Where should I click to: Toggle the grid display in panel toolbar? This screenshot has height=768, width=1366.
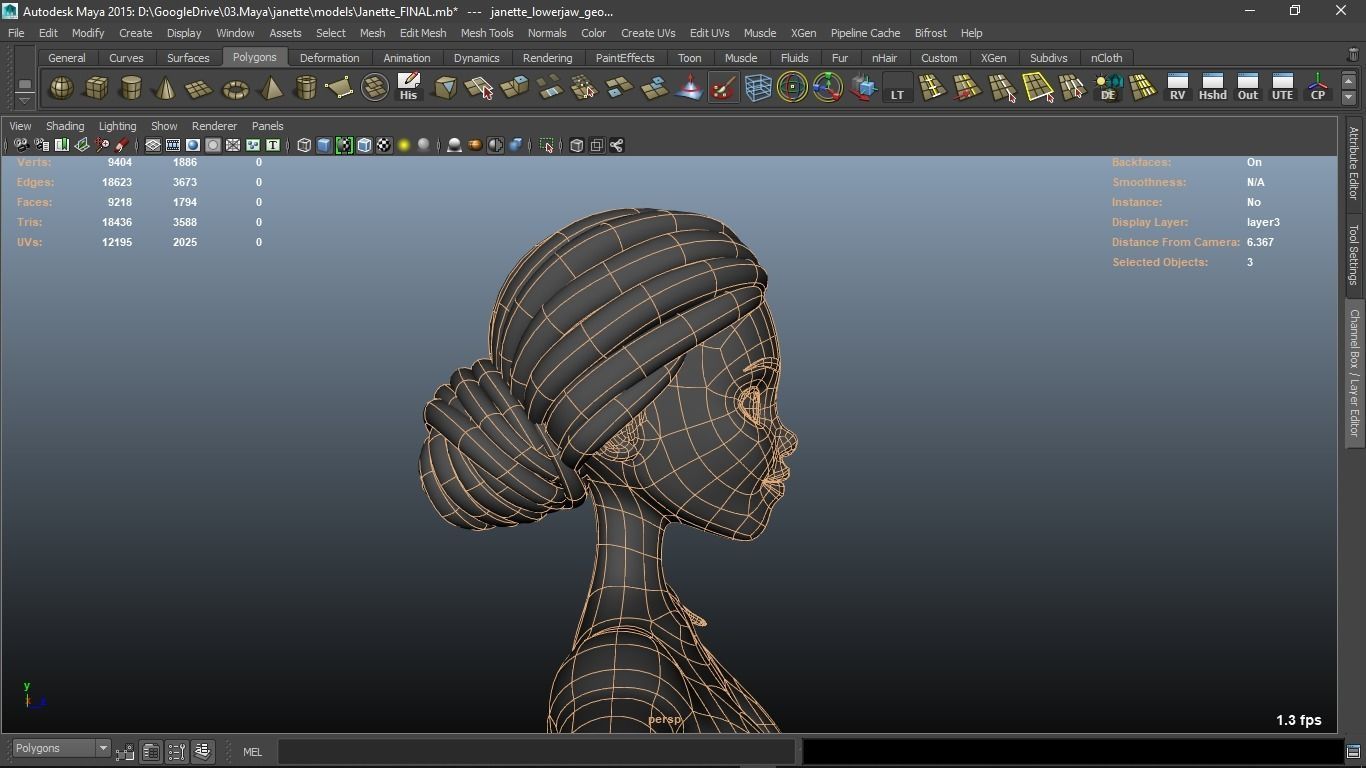(x=153, y=145)
